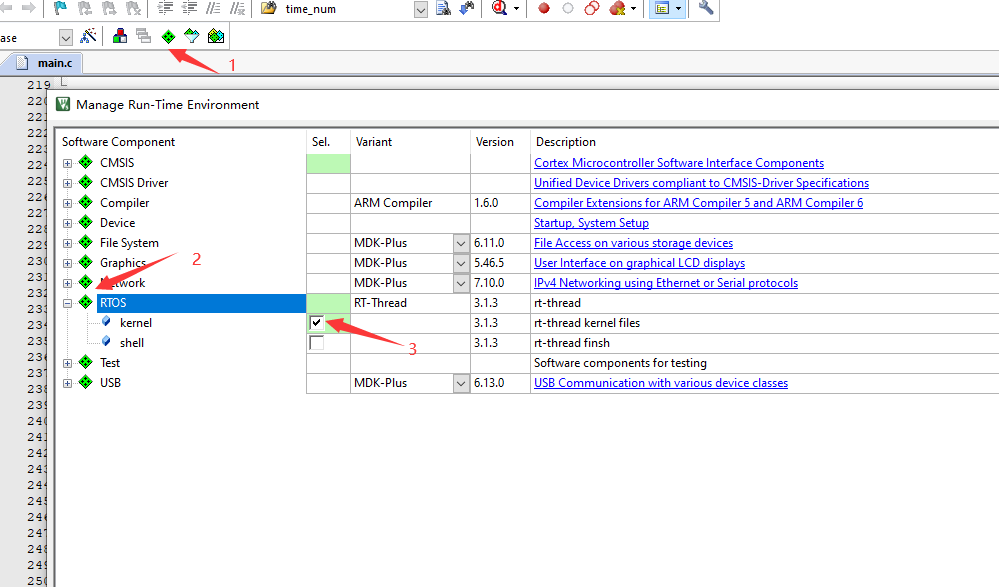Open the Network MDK-Plus variant dropdown
Image resolution: width=999 pixels, height=587 pixels.
pos(461,283)
